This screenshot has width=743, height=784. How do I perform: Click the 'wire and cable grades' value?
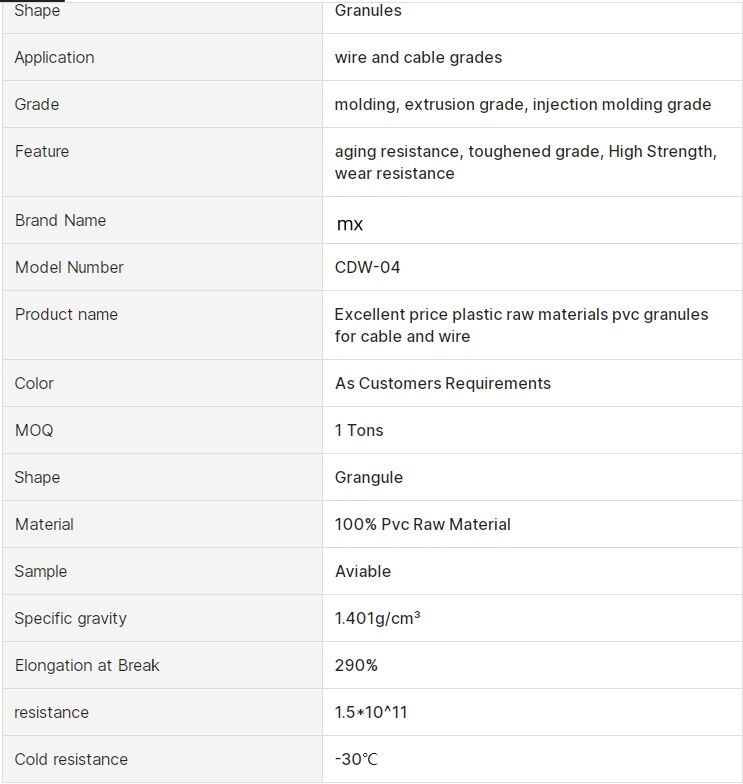click(418, 58)
